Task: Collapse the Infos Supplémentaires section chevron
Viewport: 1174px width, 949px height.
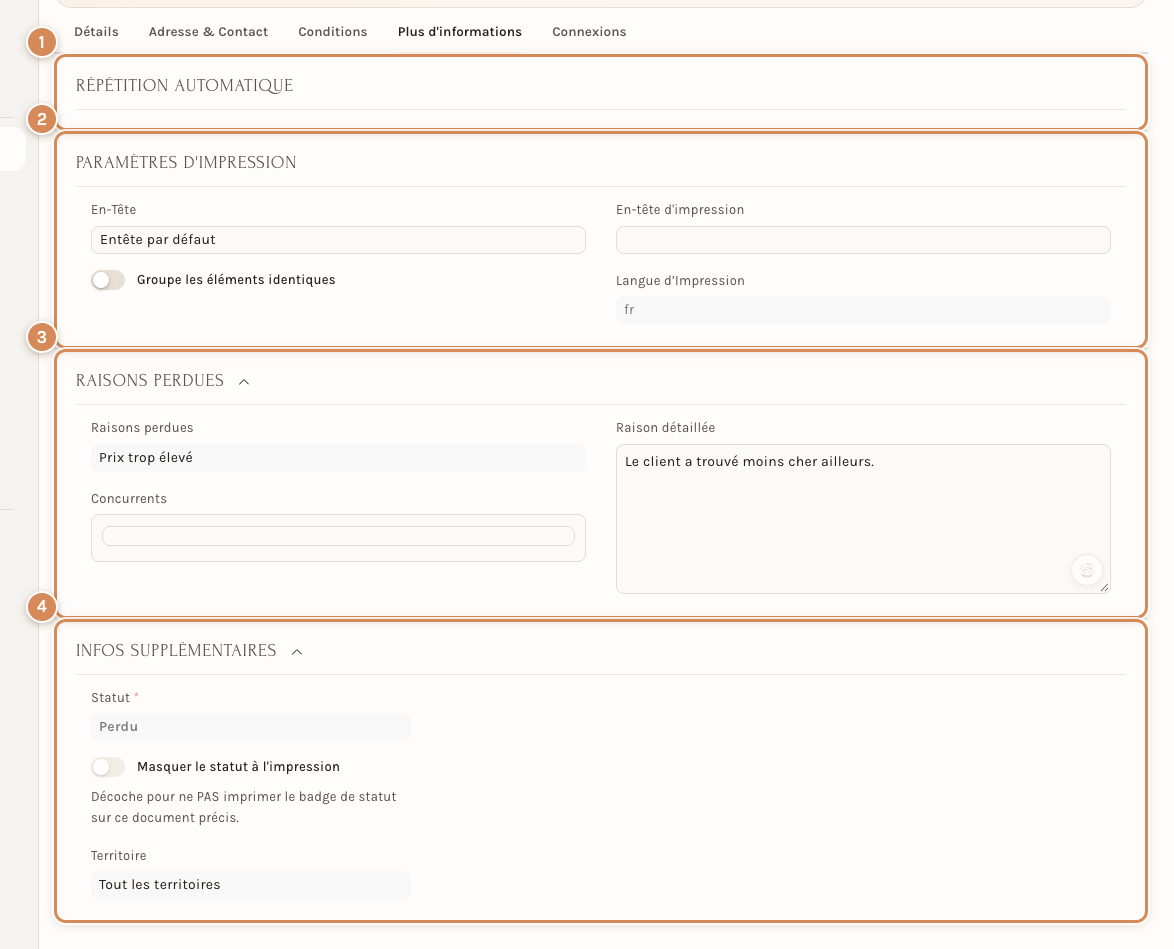Action: (x=297, y=652)
